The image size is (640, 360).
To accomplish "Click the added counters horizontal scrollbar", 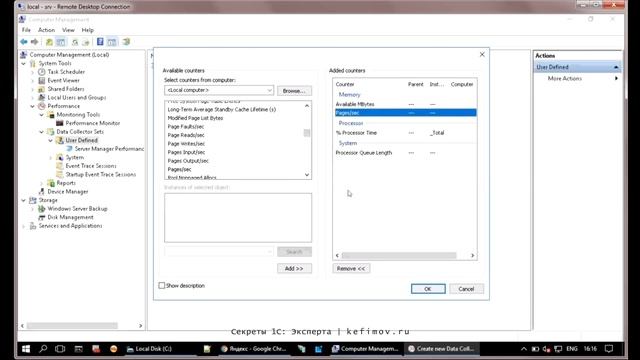I will (399, 256).
